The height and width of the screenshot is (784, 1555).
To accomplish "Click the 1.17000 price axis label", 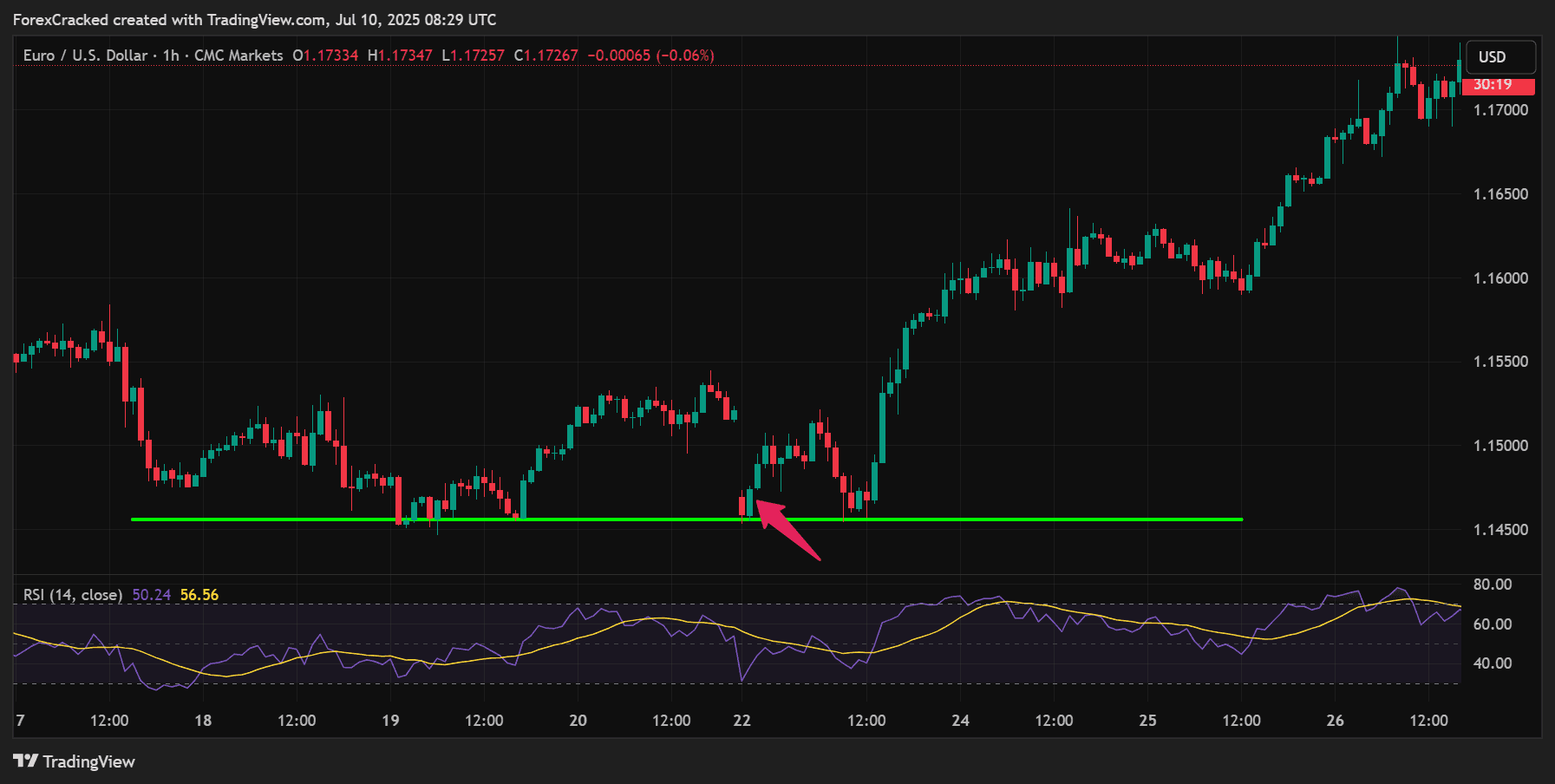I will (1500, 110).
